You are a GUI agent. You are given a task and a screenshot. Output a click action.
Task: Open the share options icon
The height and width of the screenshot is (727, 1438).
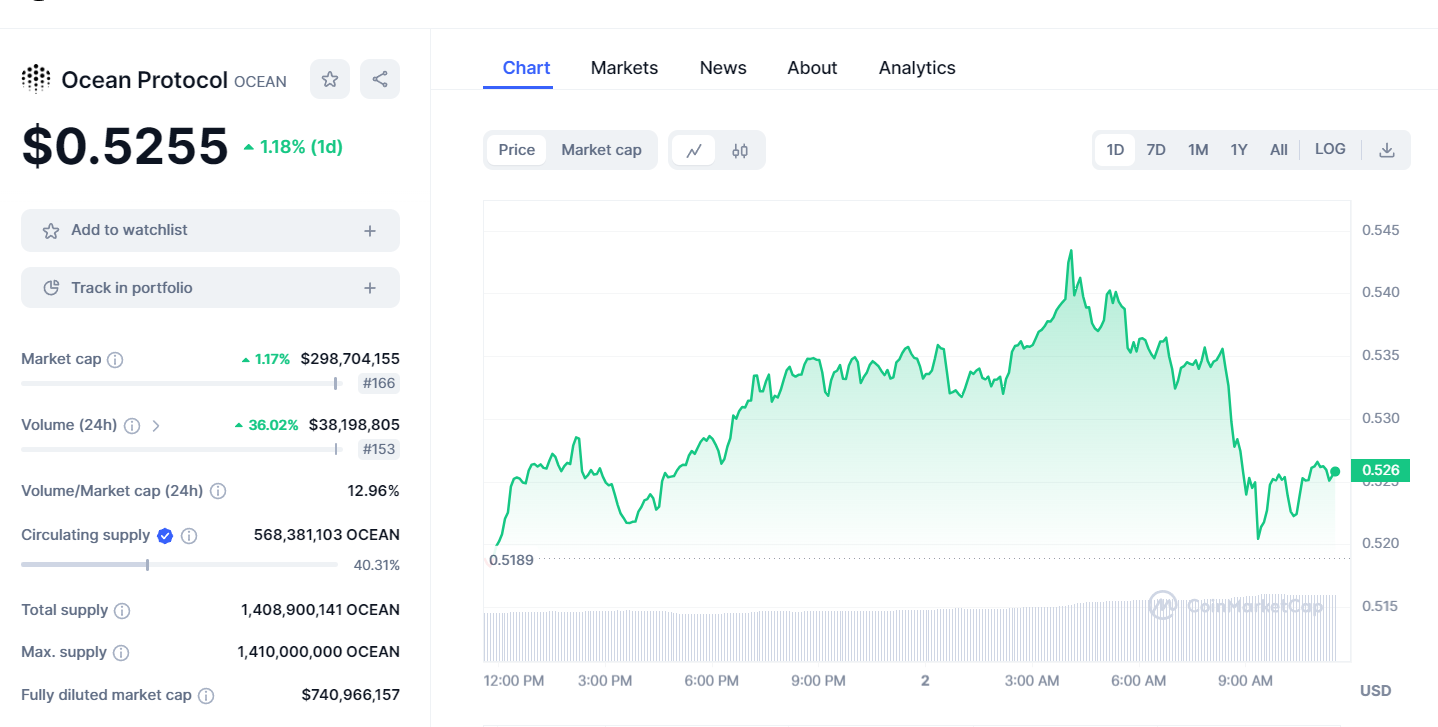click(x=380, y=79)
